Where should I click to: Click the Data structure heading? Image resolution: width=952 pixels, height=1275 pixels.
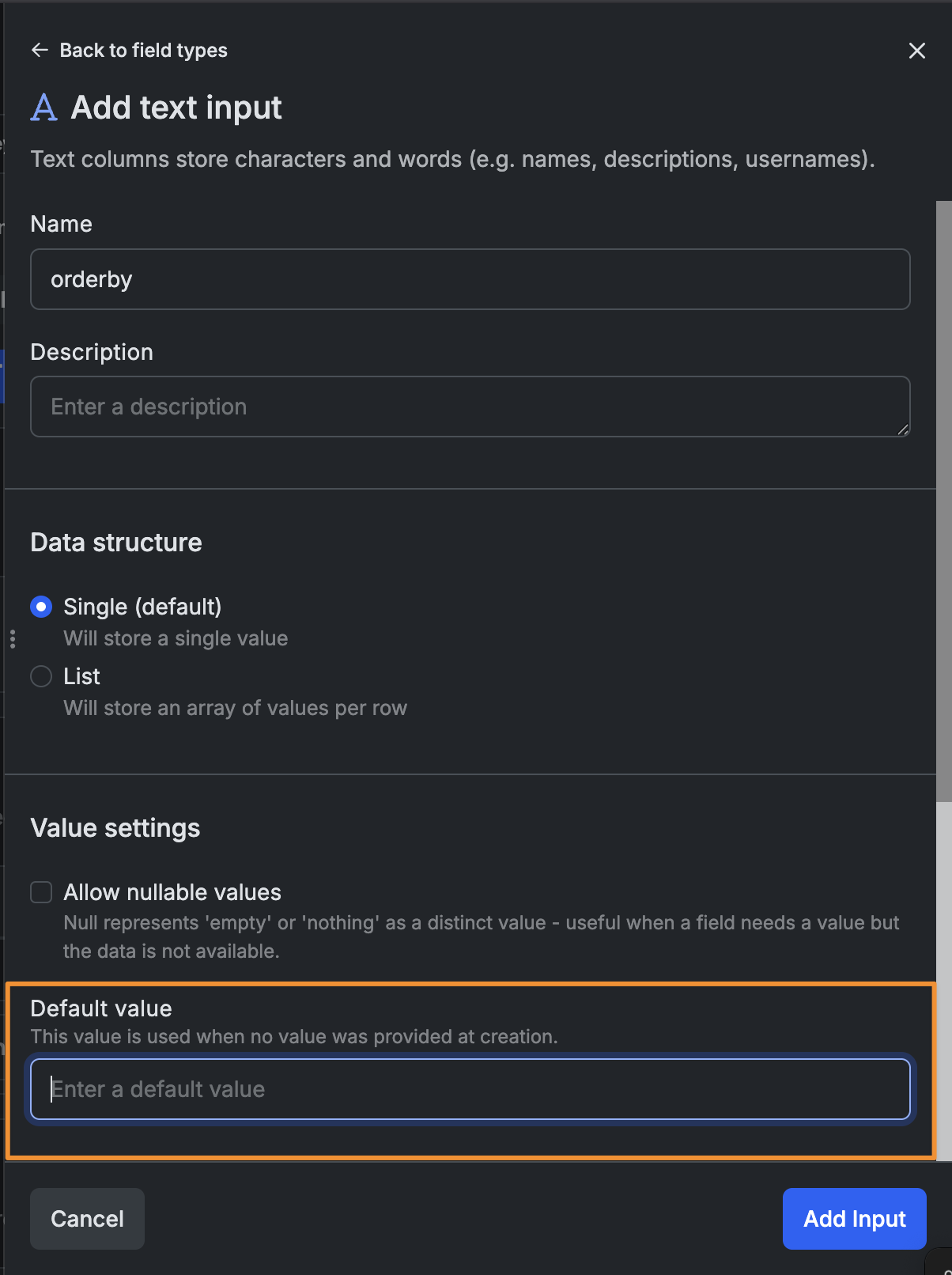[x=116, y=543]
